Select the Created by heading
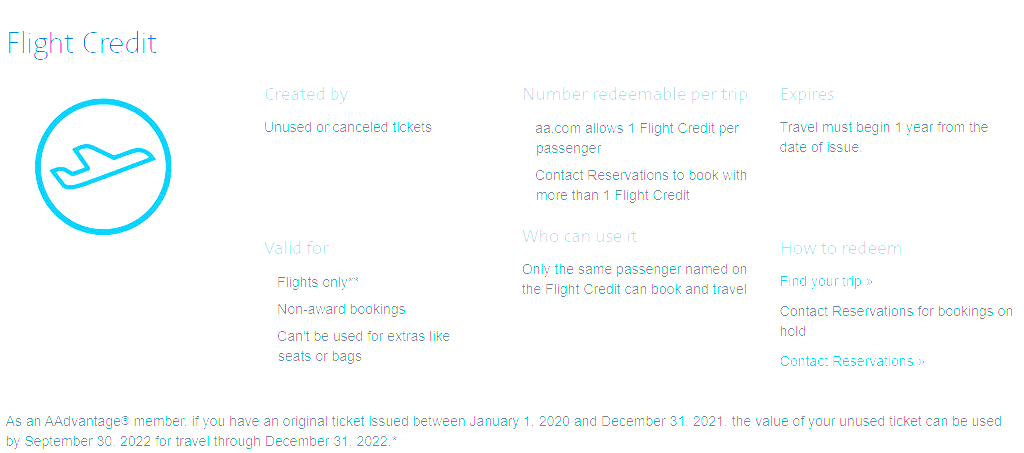This screenshot has width=1024, height=453. click(306, 94)
